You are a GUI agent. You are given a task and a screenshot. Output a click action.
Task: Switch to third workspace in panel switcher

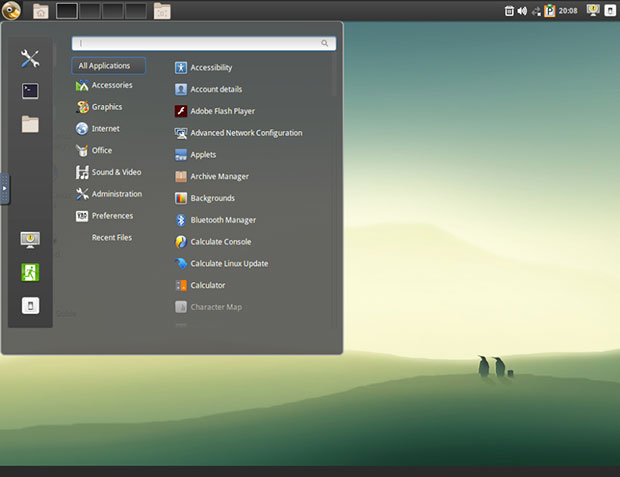coord(113,11)
